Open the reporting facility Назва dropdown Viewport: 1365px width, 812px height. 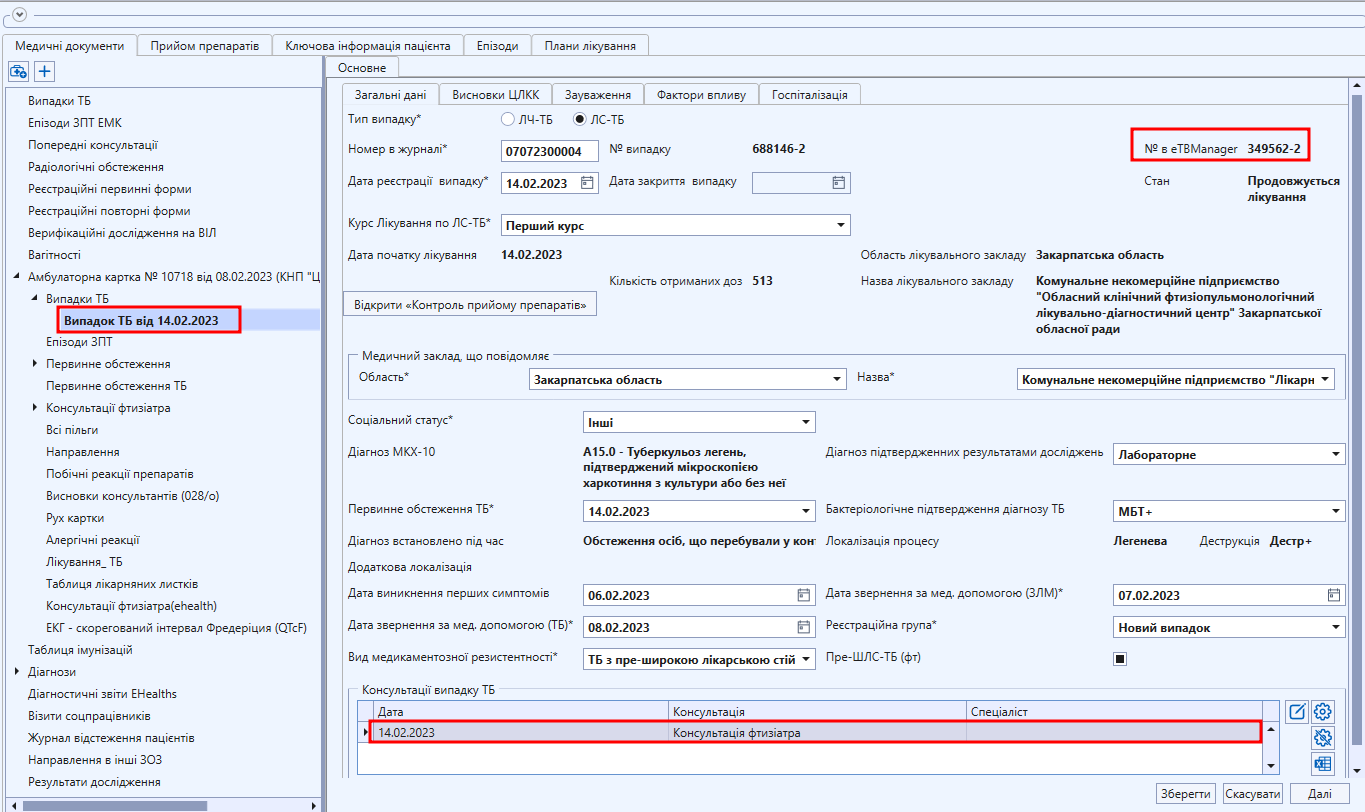[x=1325, y=380]
